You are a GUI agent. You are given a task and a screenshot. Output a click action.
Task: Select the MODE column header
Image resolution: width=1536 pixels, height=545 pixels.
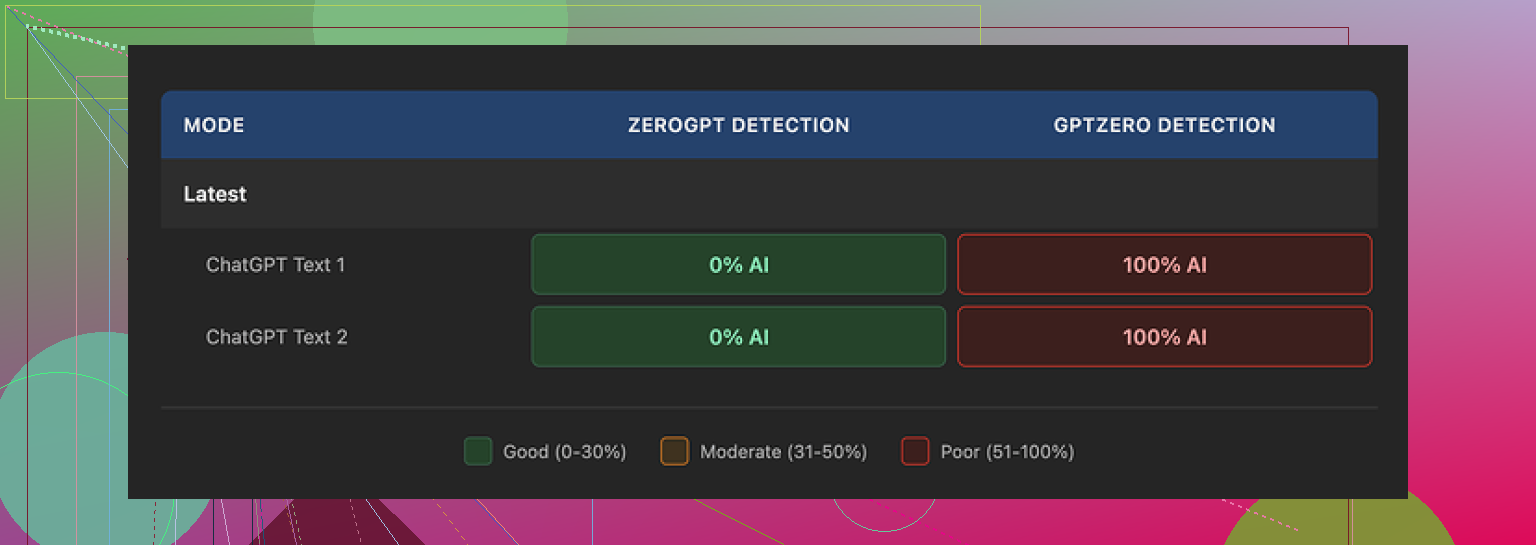tap(214, 125)
